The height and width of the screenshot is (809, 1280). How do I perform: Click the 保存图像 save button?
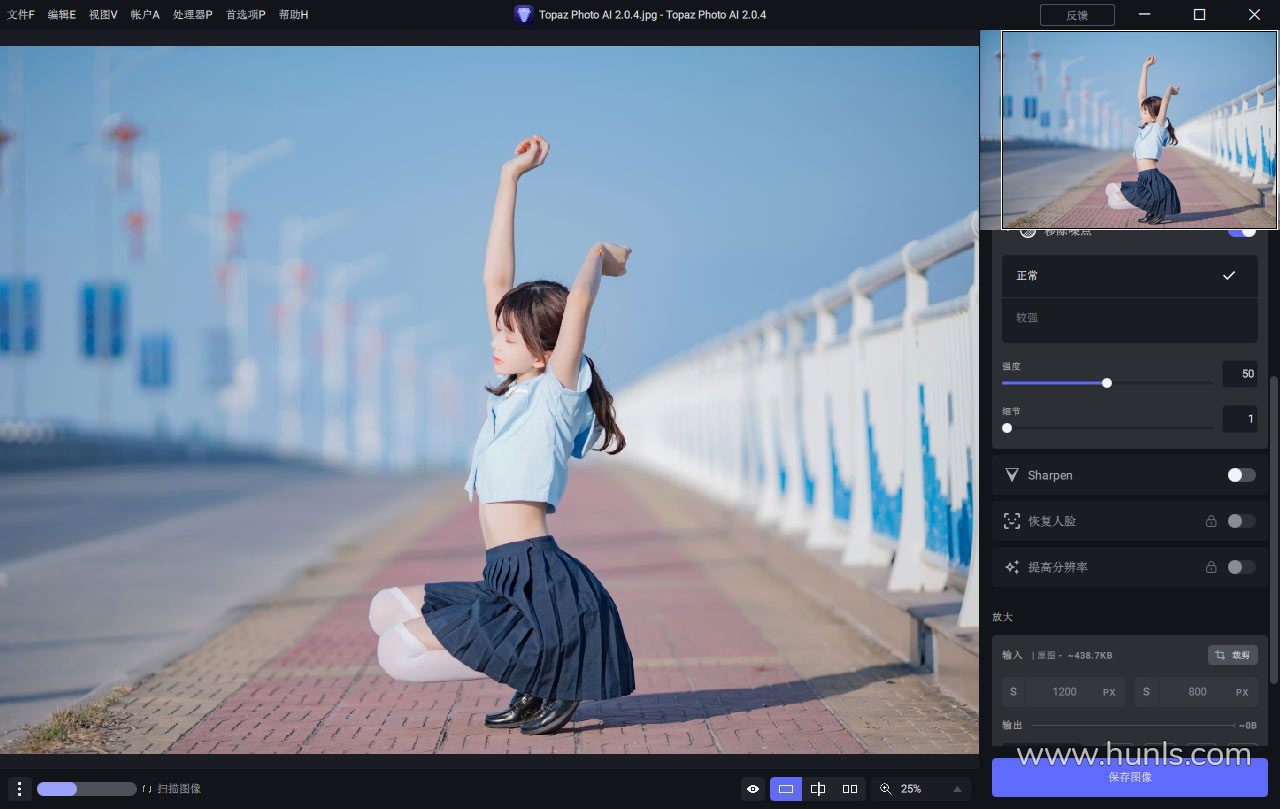coord(1129,777)
